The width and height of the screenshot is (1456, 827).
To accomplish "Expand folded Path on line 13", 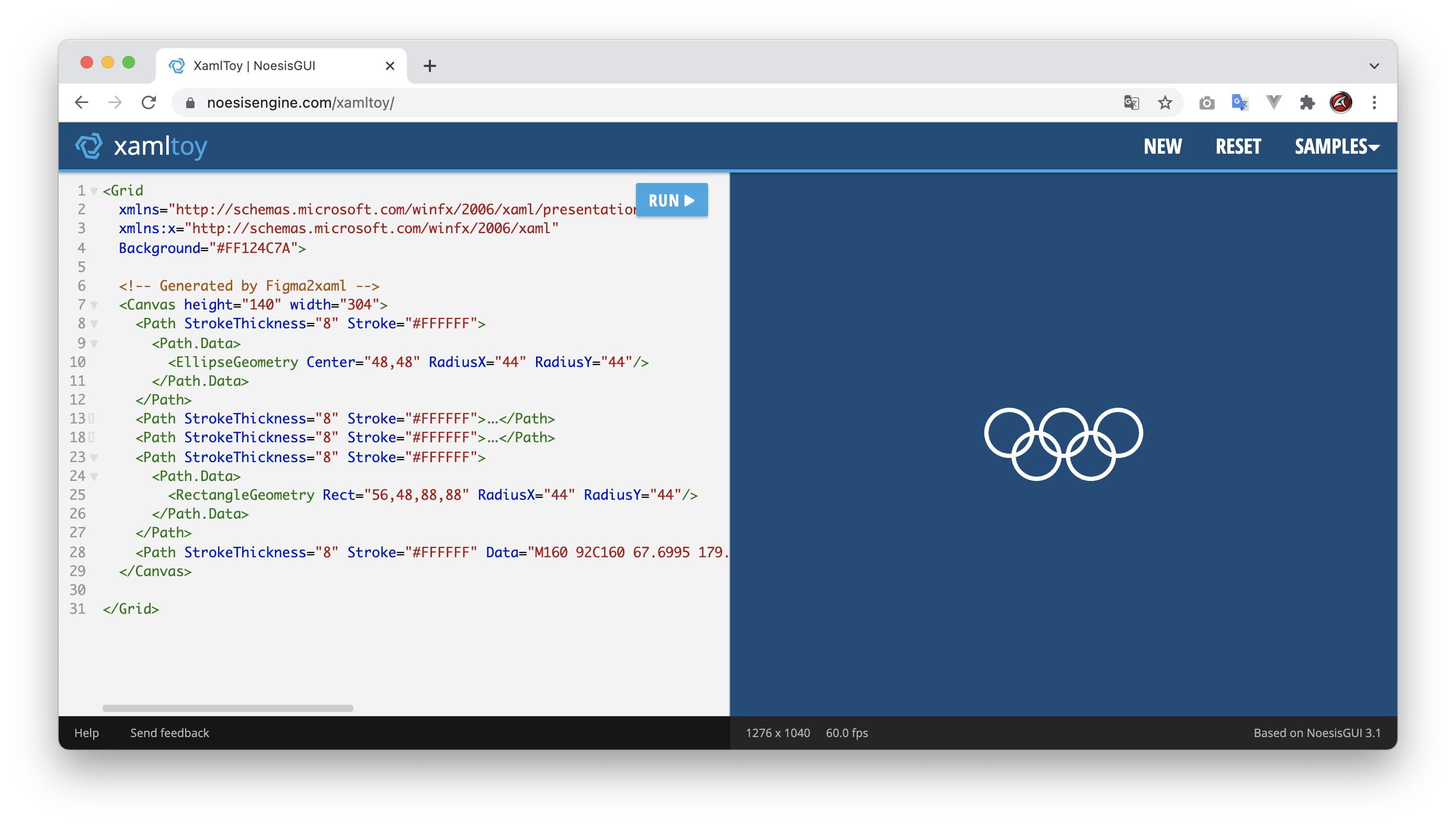I will [x=92, y=419].
